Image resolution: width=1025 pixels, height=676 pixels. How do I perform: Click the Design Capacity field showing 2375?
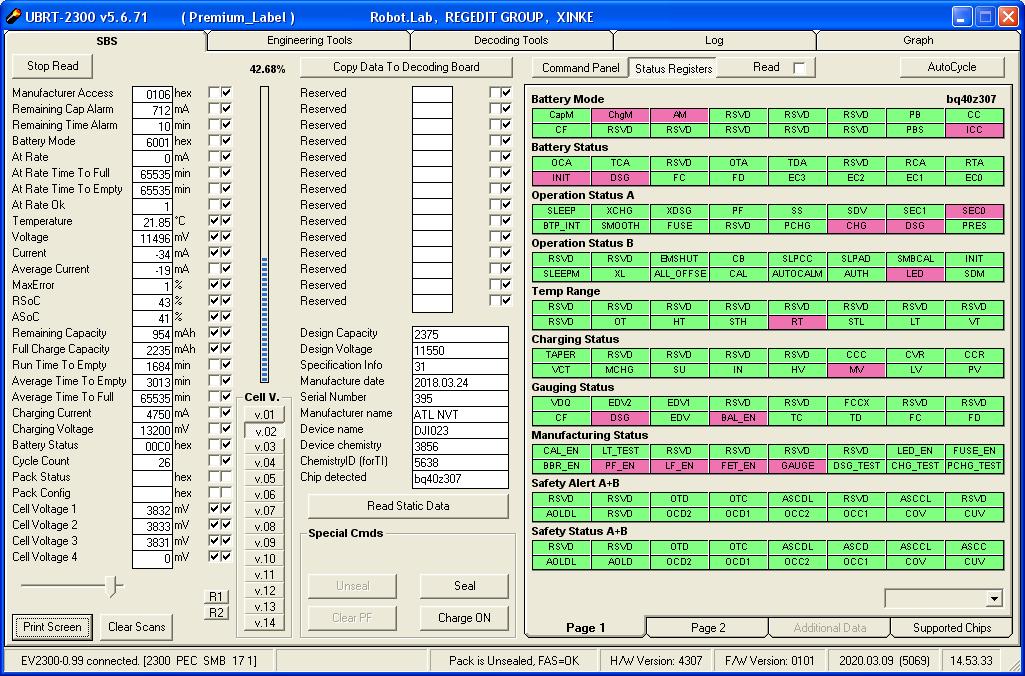(x=460, y=334)
